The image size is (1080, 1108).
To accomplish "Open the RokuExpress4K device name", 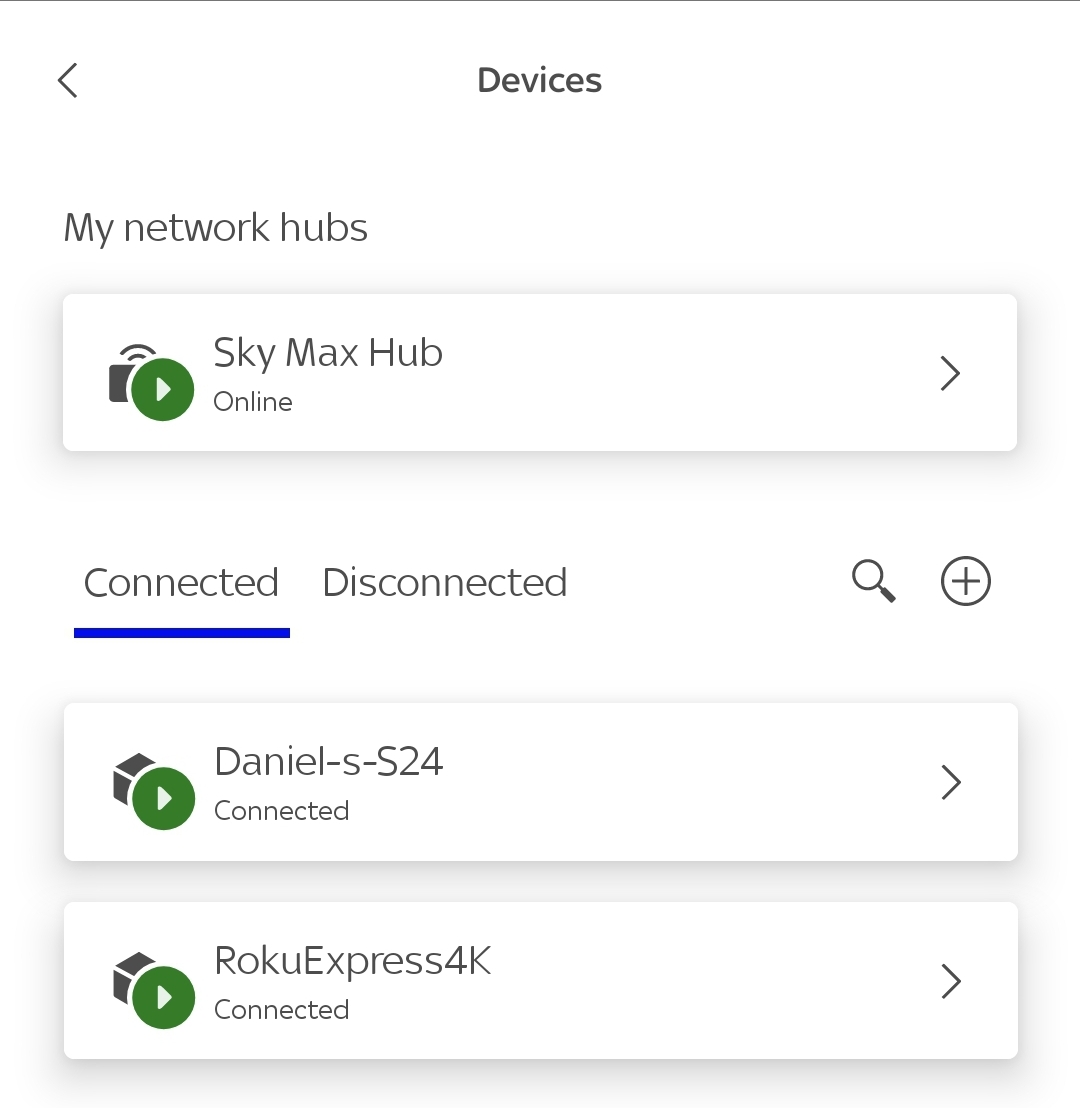I will 353,961.
